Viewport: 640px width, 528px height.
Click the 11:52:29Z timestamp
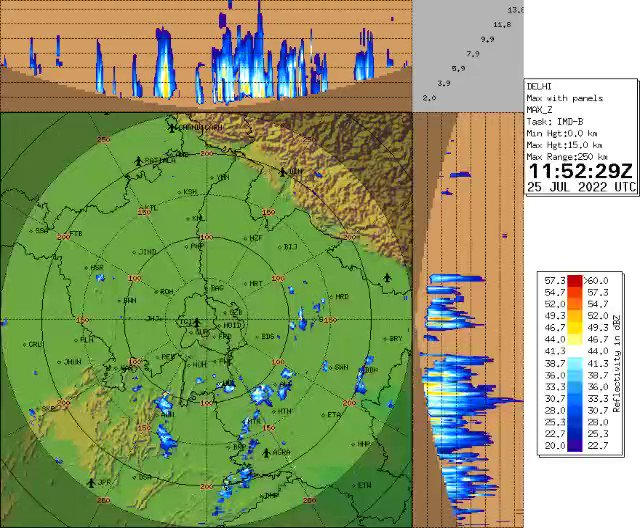click(580, 171)
